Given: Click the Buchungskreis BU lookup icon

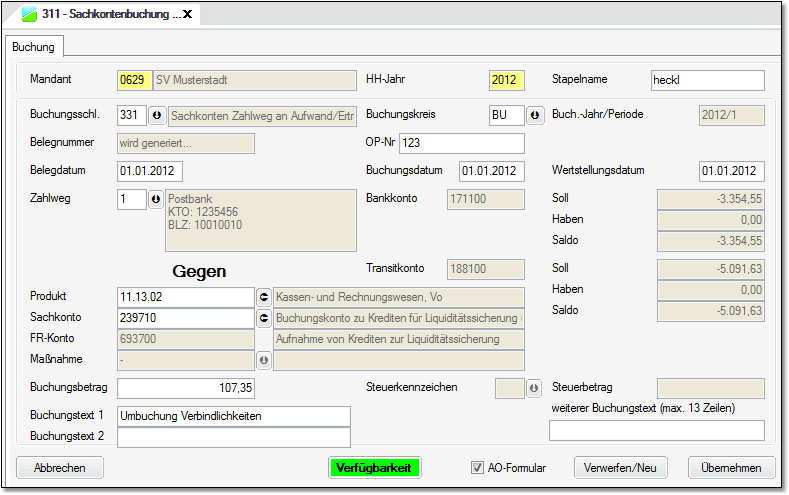Looking at the screenshot, I should [535, 116].
